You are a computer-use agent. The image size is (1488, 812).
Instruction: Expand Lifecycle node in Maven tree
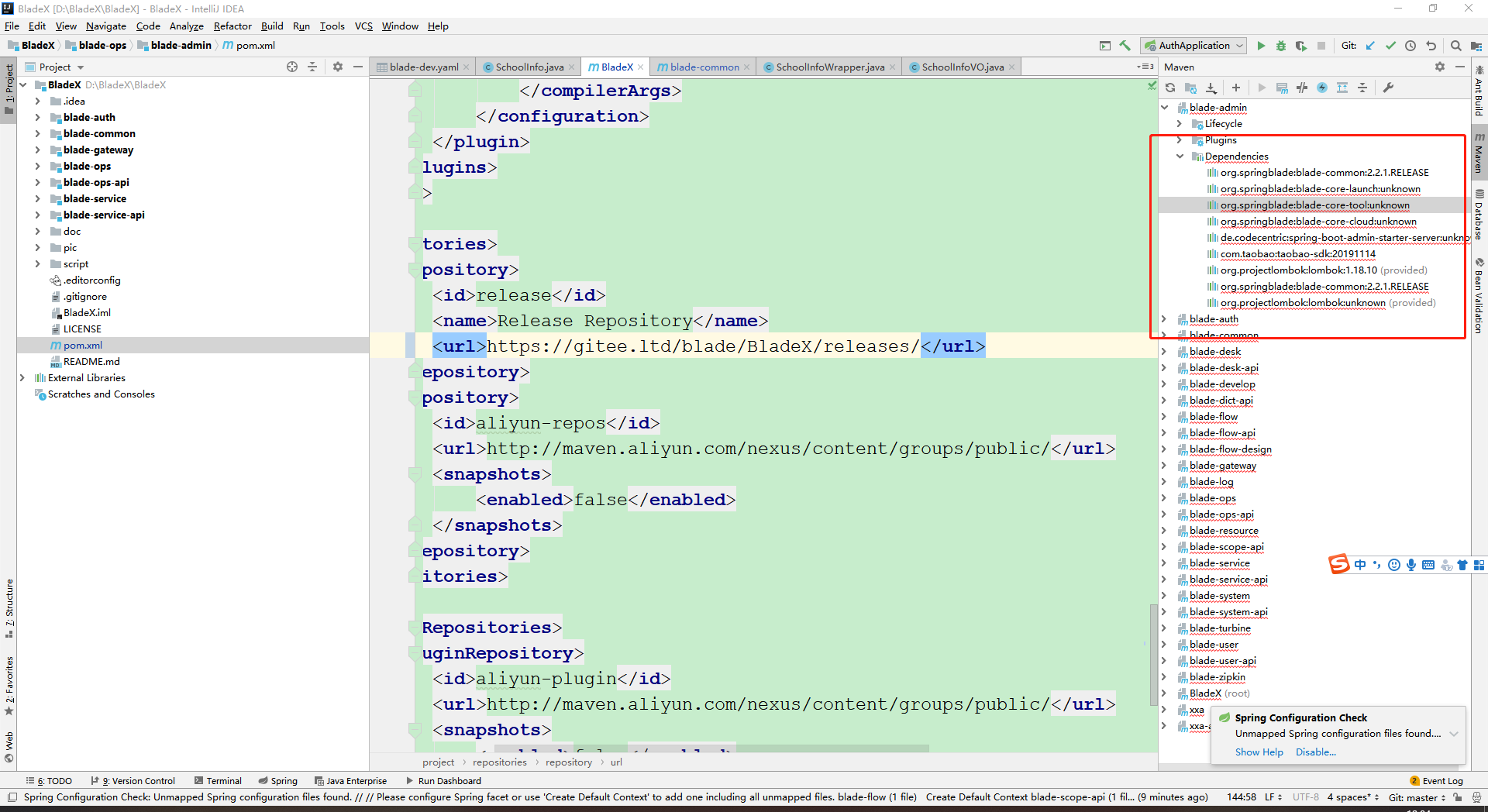[1180, 124]
